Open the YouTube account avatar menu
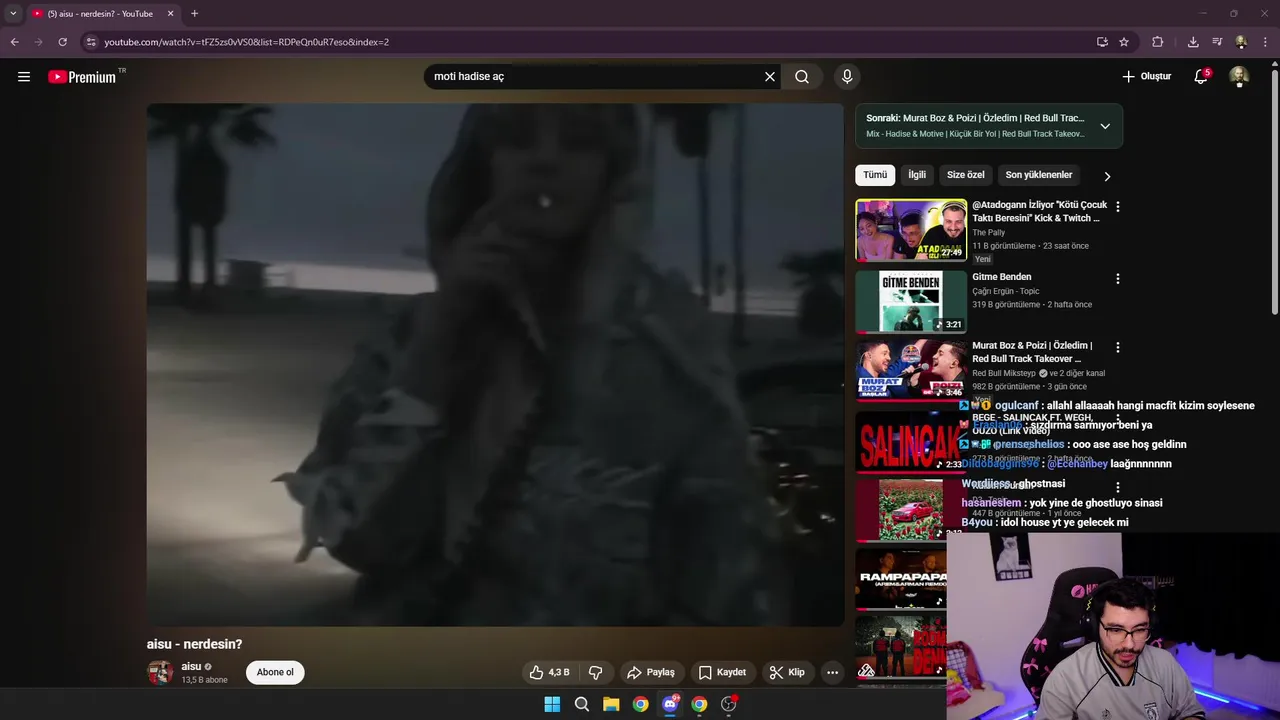This screenshot has height=720, width=1280. tap(1239, 77)
